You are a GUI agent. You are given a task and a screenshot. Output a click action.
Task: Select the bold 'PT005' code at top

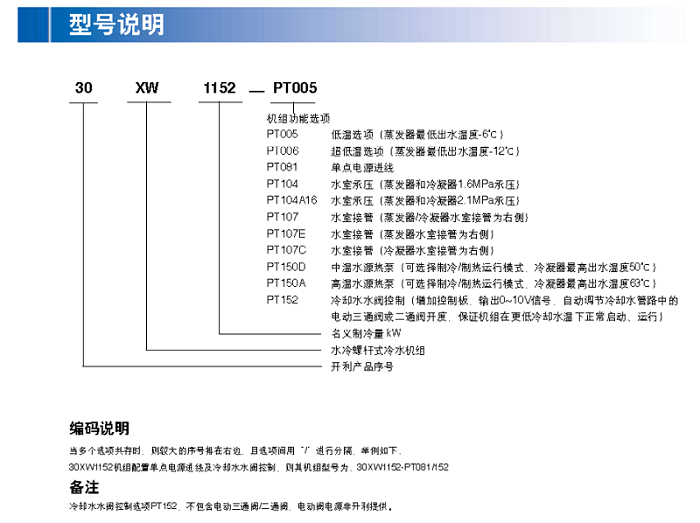pyautogui.click(x=294, y=89)
